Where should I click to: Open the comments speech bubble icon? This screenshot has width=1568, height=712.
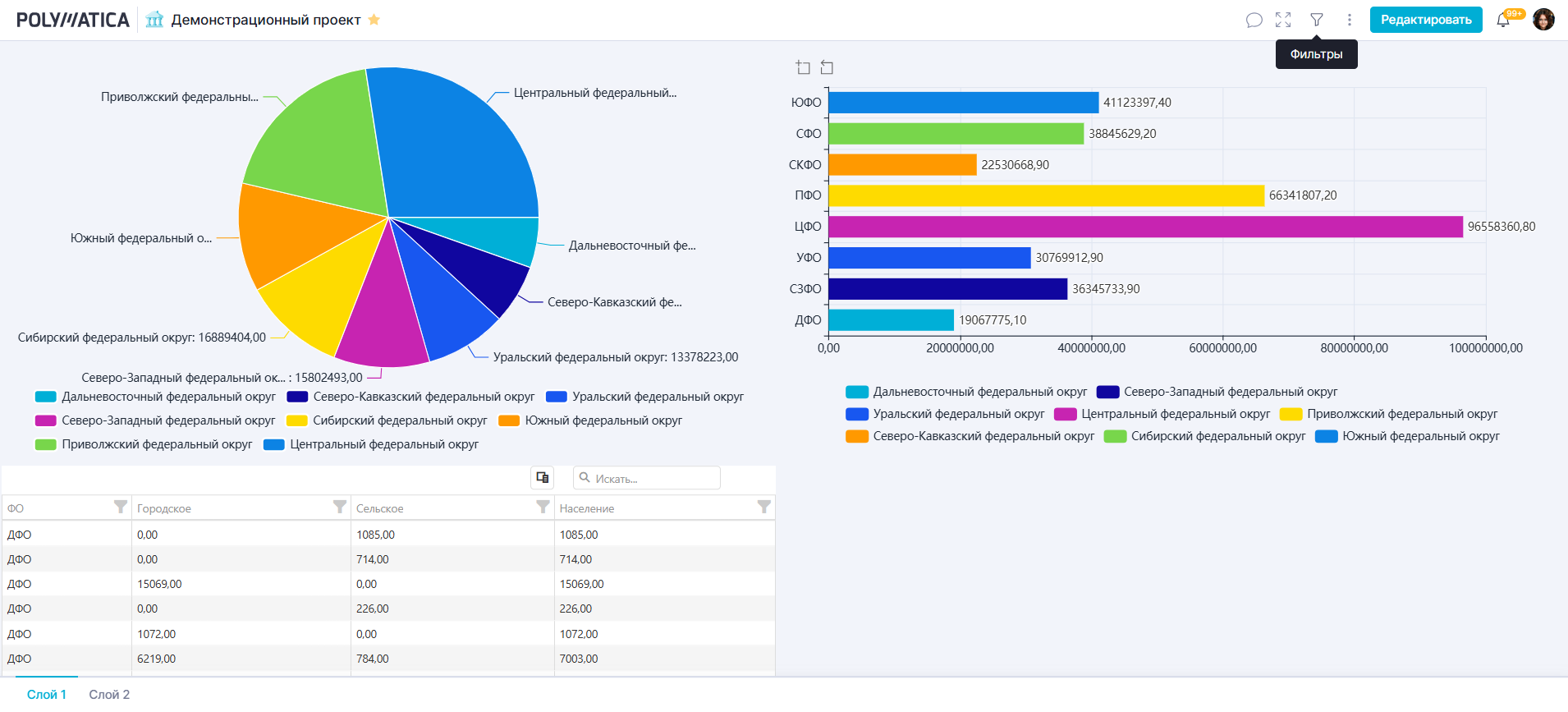click(x=1254, y=20)
